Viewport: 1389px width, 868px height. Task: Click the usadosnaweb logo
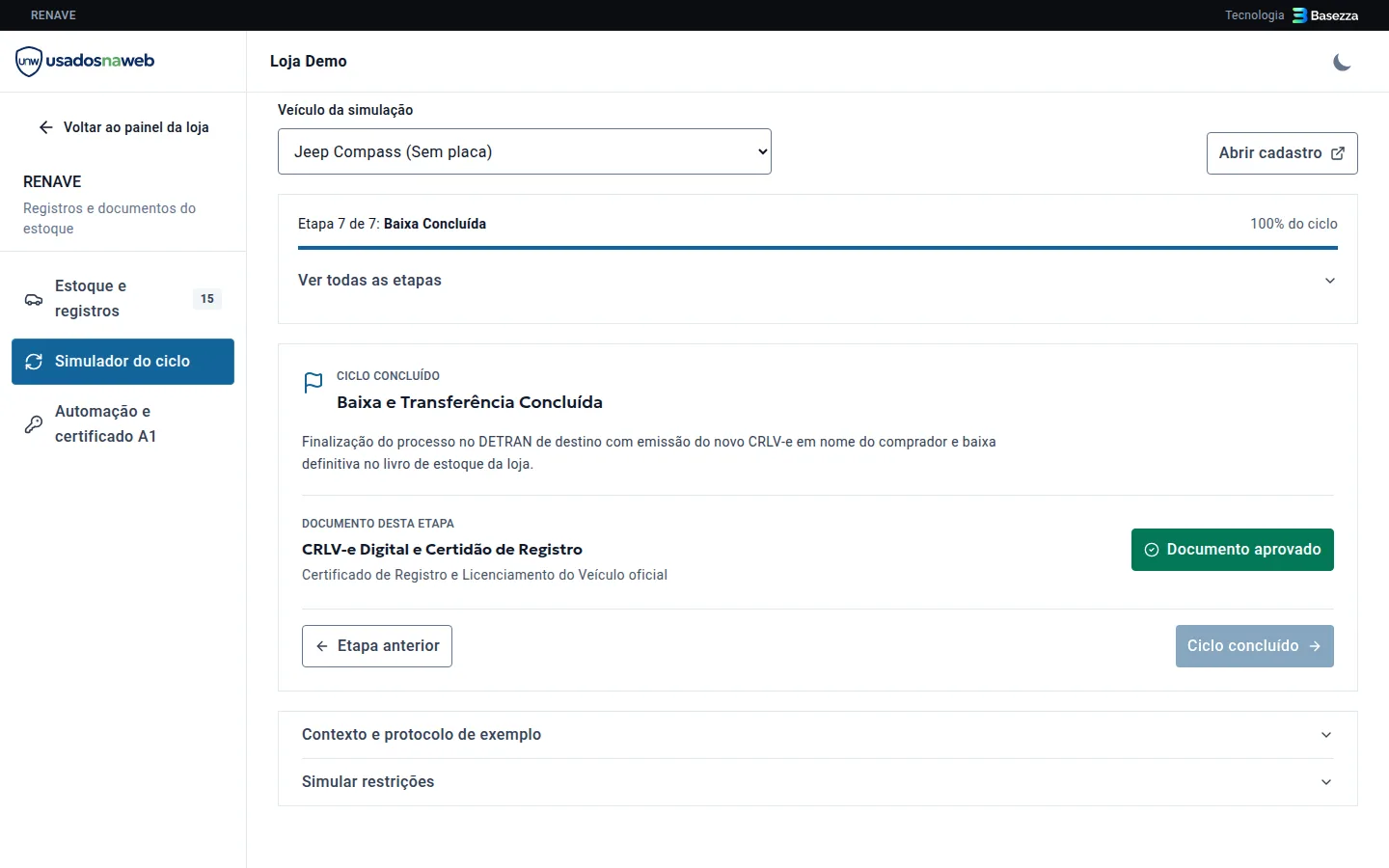point(85,61)
